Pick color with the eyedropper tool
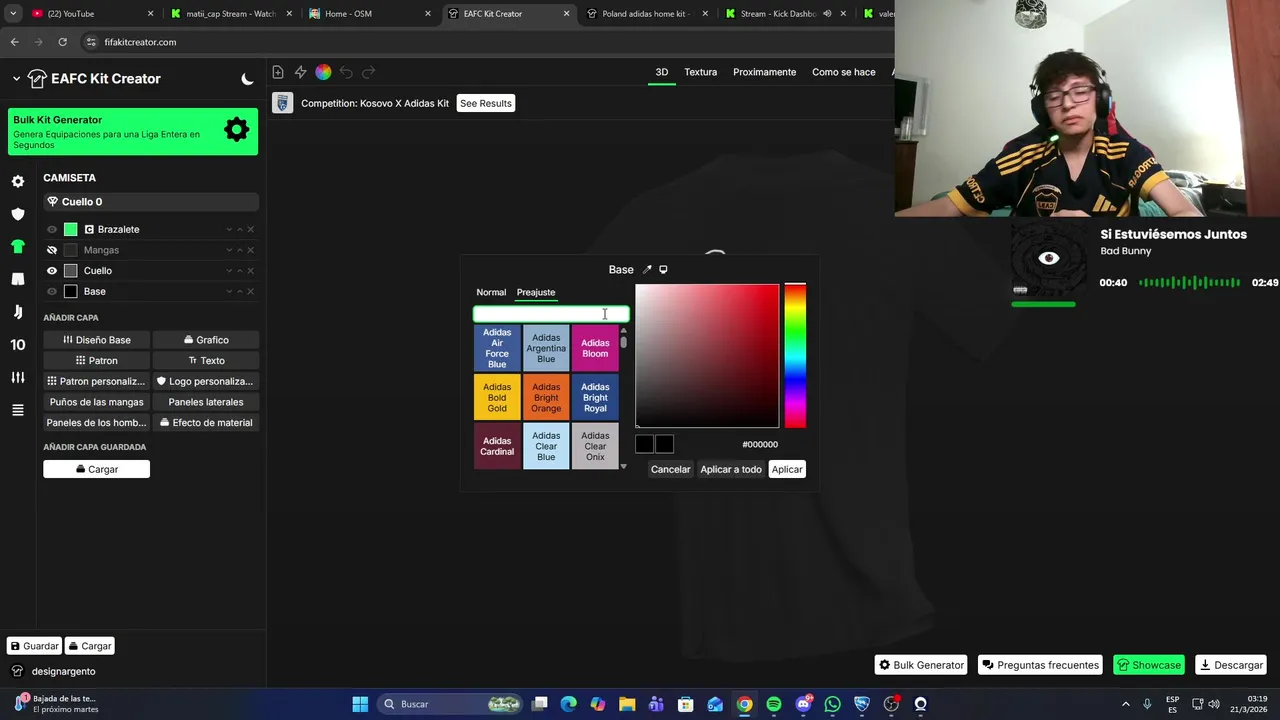Viewport: 1280px width, 720px height. [x=647, y=269]
